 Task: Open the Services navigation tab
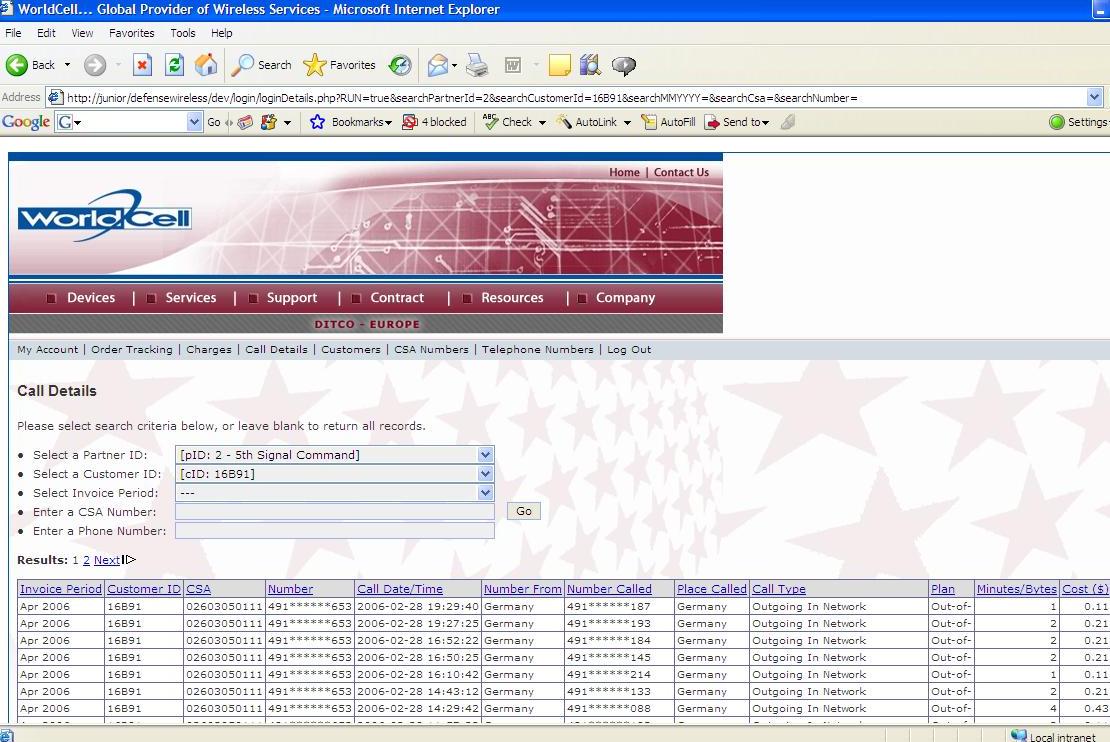190,297
